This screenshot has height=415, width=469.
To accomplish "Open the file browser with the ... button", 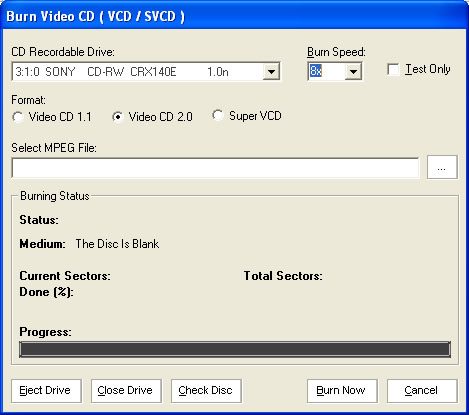I will pyautogui.click(x=442, y=167).
